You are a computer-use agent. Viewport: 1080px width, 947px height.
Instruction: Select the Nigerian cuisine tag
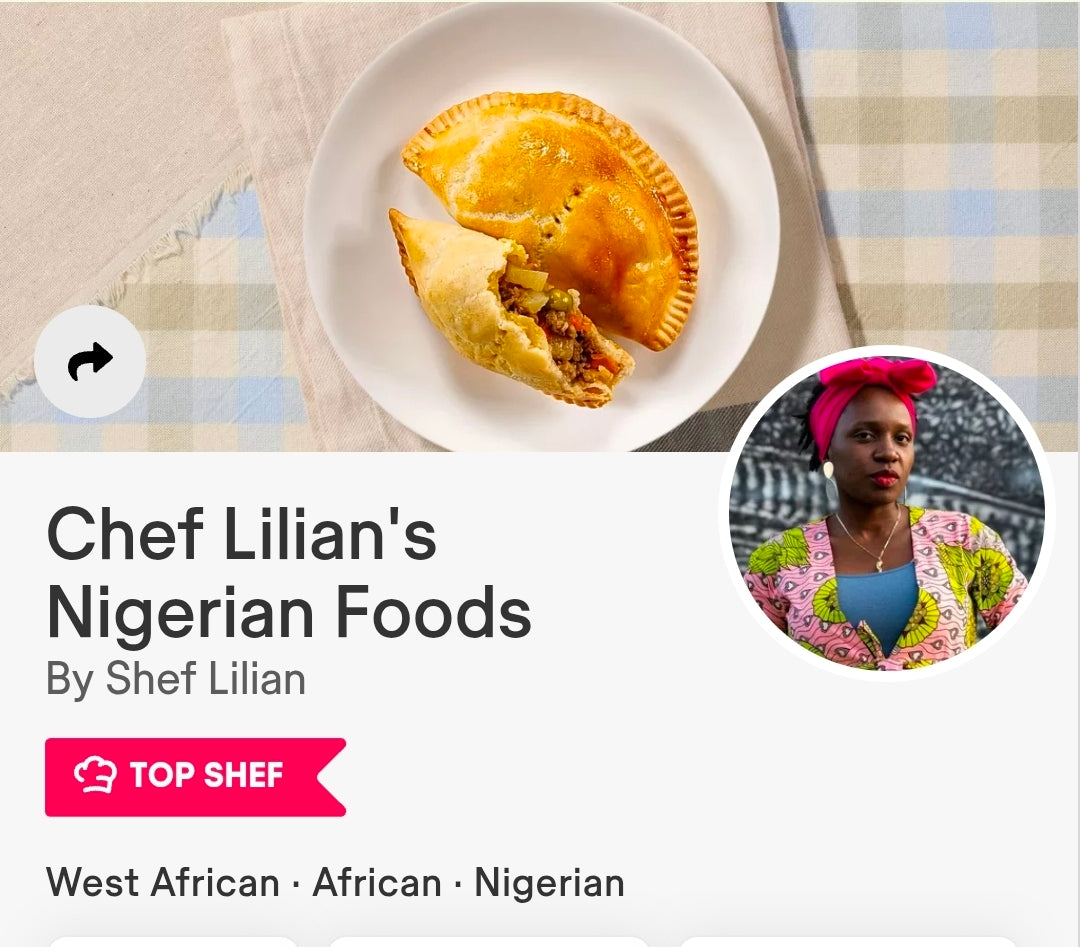point(550,884)
